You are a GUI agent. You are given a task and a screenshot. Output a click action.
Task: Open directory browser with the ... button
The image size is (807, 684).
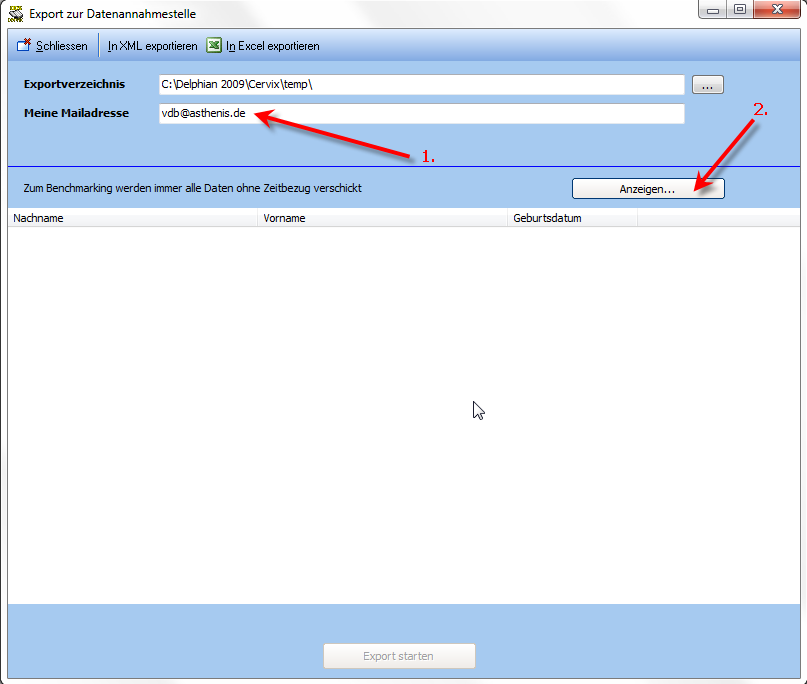tap(707, 86)
